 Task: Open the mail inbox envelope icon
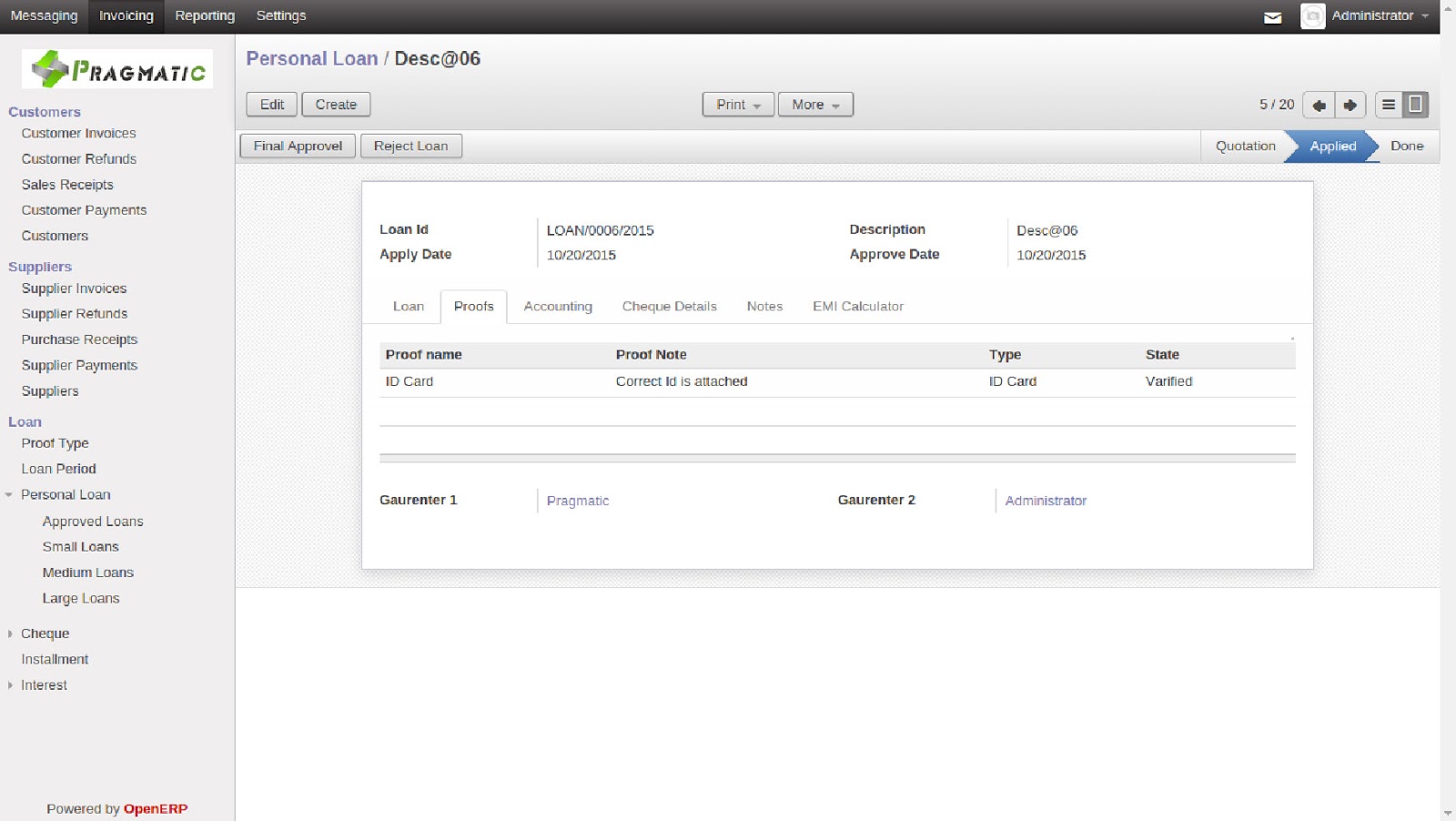[1272, 17]
